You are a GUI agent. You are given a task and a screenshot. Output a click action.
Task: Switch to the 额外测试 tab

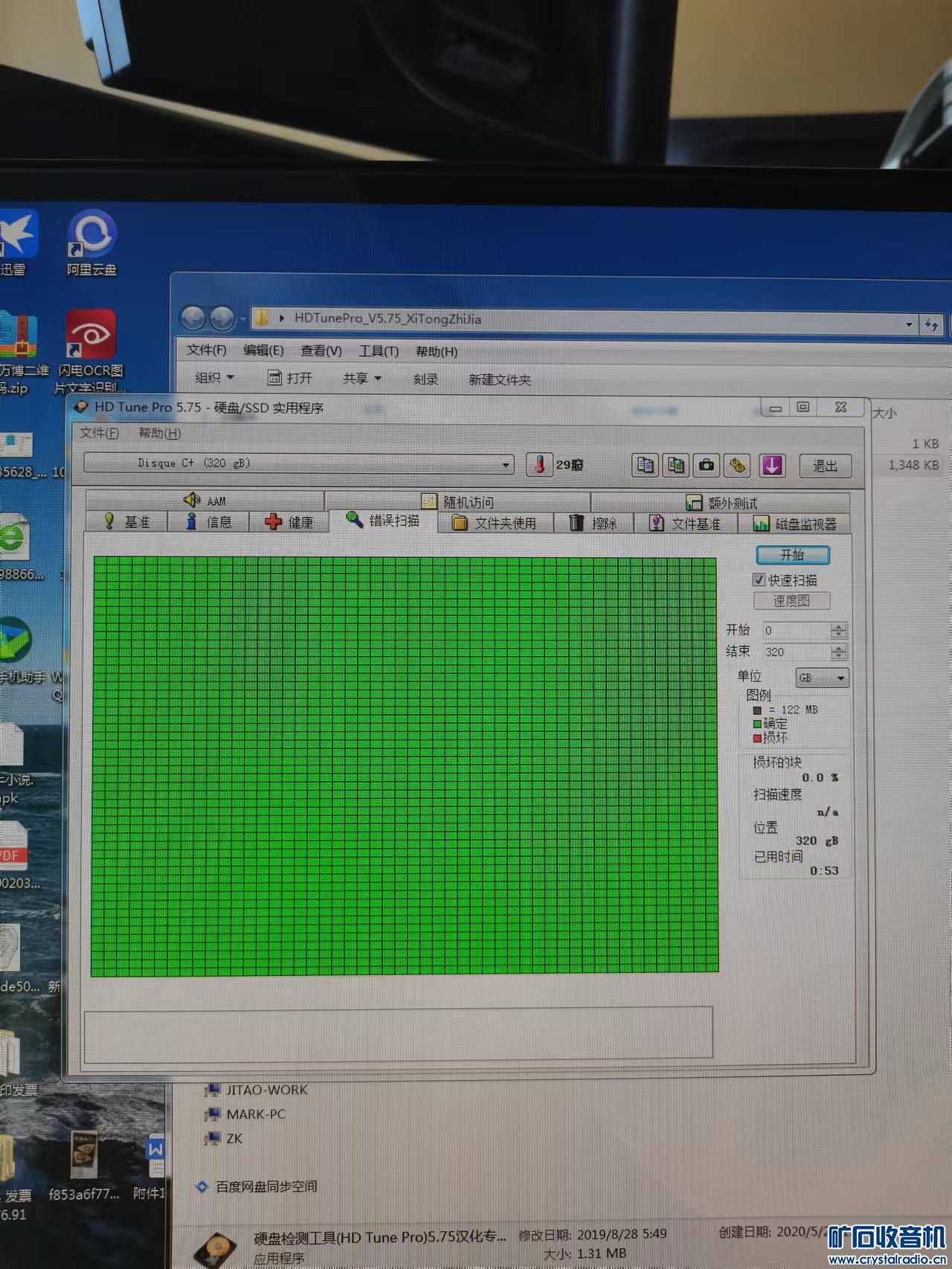(x=721, y=503)
